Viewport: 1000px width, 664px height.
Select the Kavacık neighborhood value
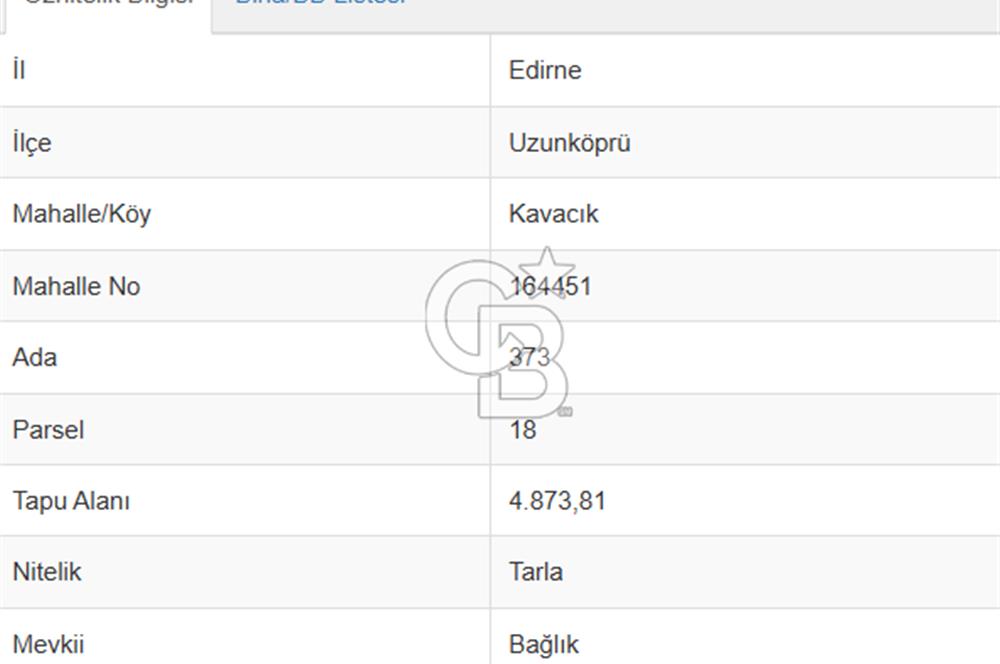click(x=554, y=214)
